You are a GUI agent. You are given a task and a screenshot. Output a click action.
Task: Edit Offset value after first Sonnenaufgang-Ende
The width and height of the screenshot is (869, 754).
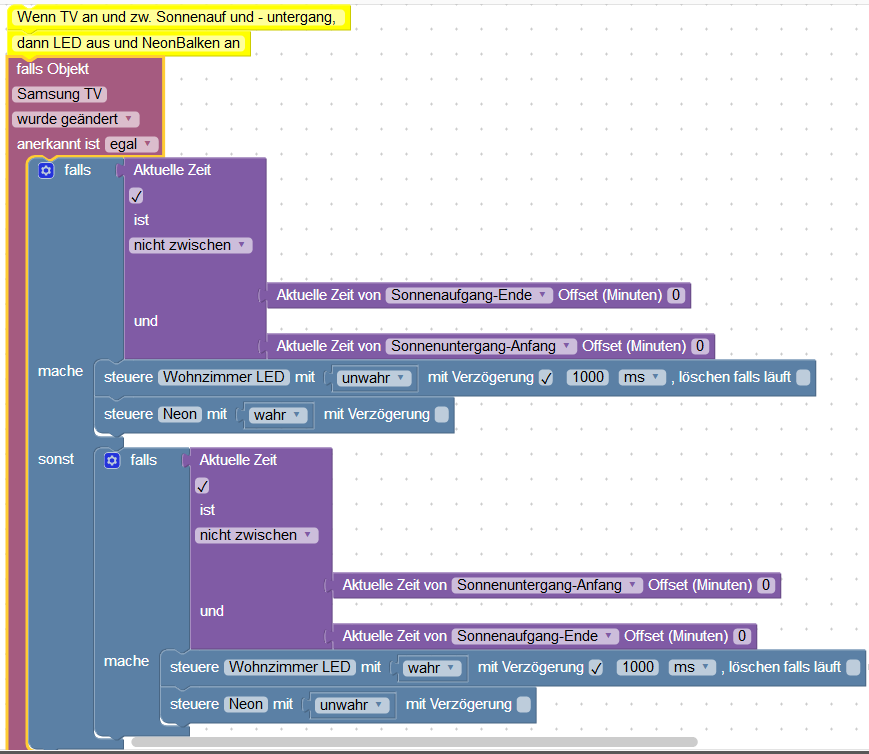pos(676,295)
